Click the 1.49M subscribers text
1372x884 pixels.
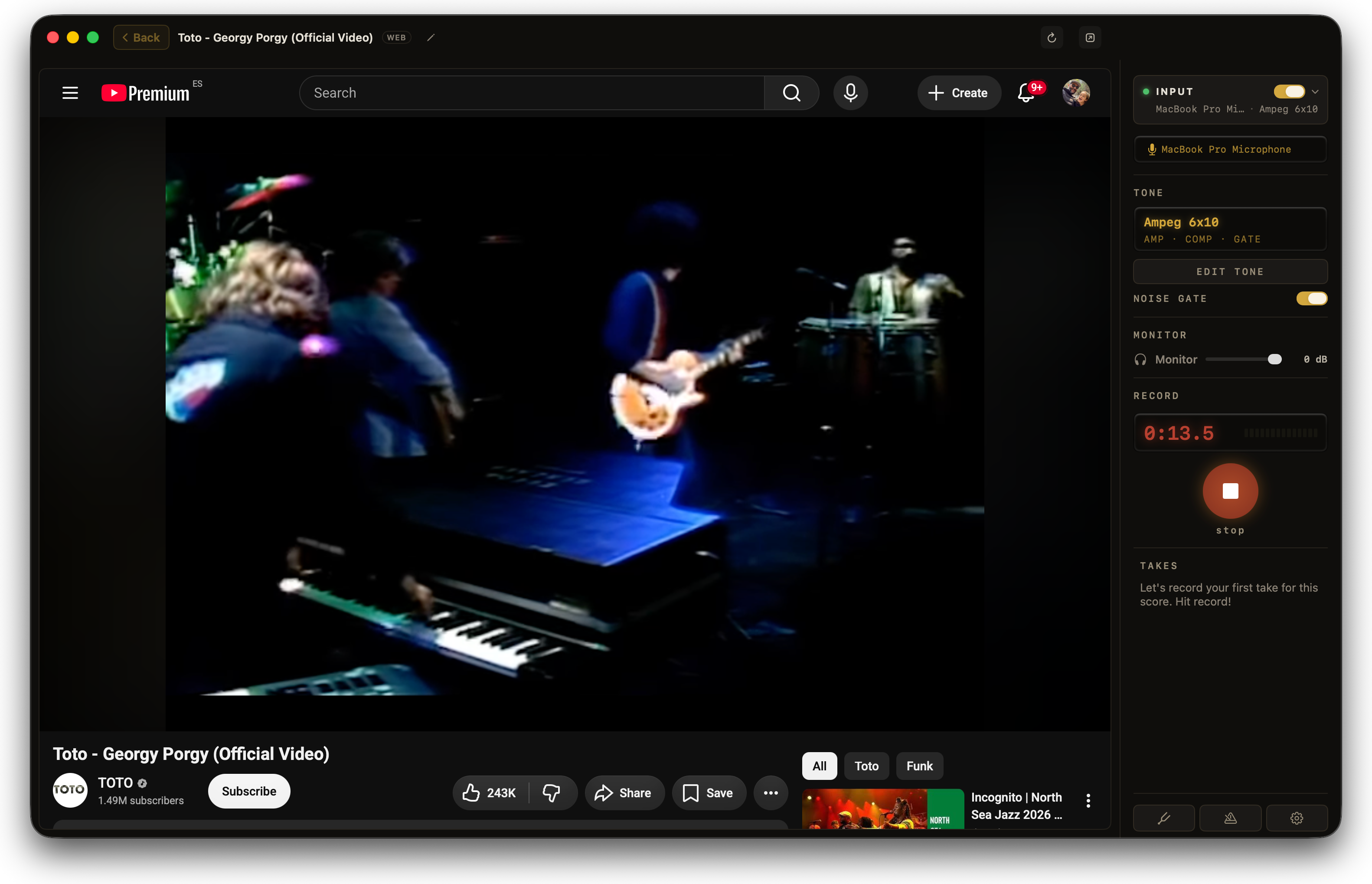[x=140, y=800]
